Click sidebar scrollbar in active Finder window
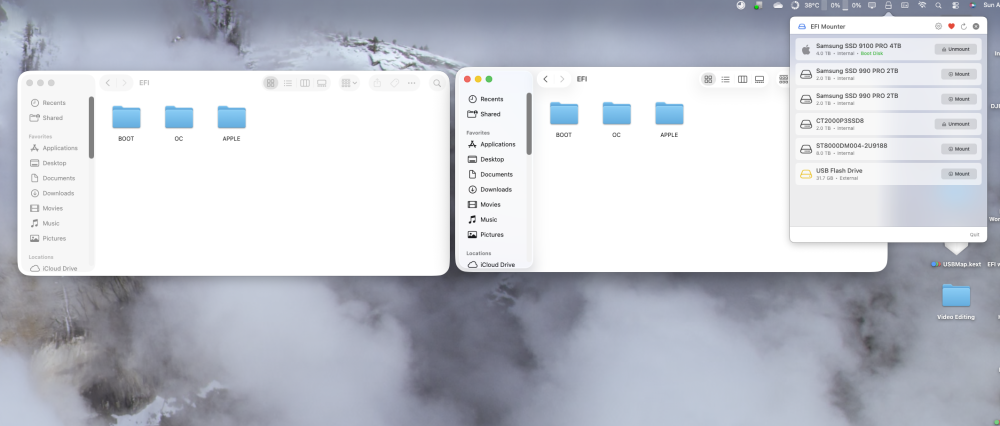Screen dimensions: 1000x426 pos(529,124)
